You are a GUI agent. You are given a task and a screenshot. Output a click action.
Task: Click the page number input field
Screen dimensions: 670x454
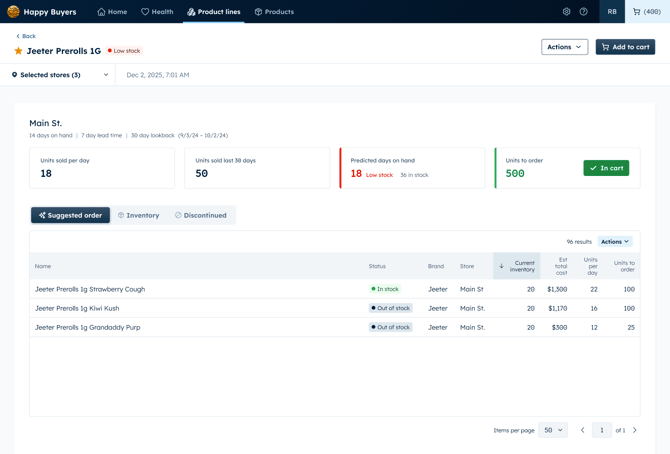click(x=601, y=430)
